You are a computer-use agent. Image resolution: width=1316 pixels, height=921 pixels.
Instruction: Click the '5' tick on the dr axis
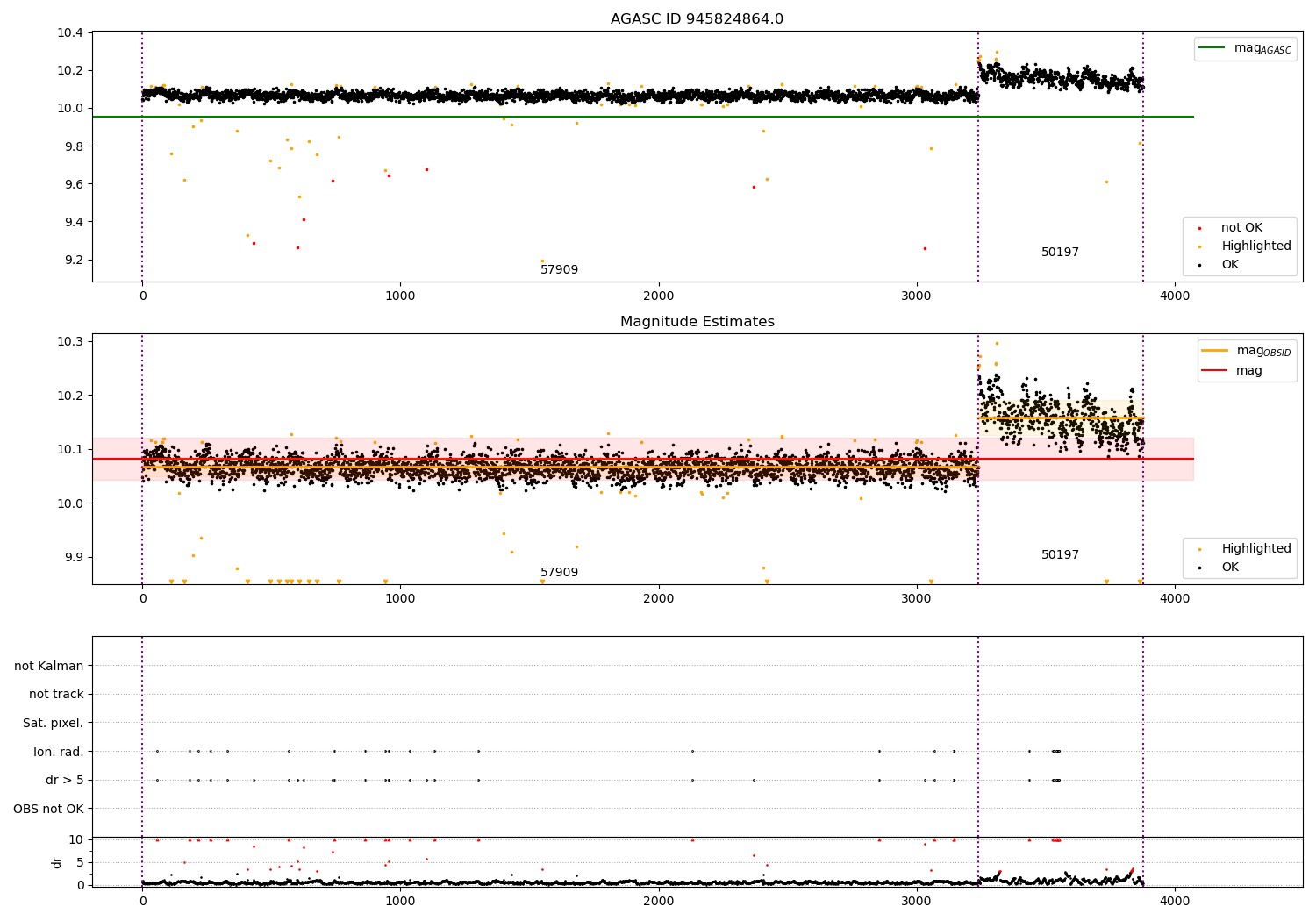pos(81,862)
